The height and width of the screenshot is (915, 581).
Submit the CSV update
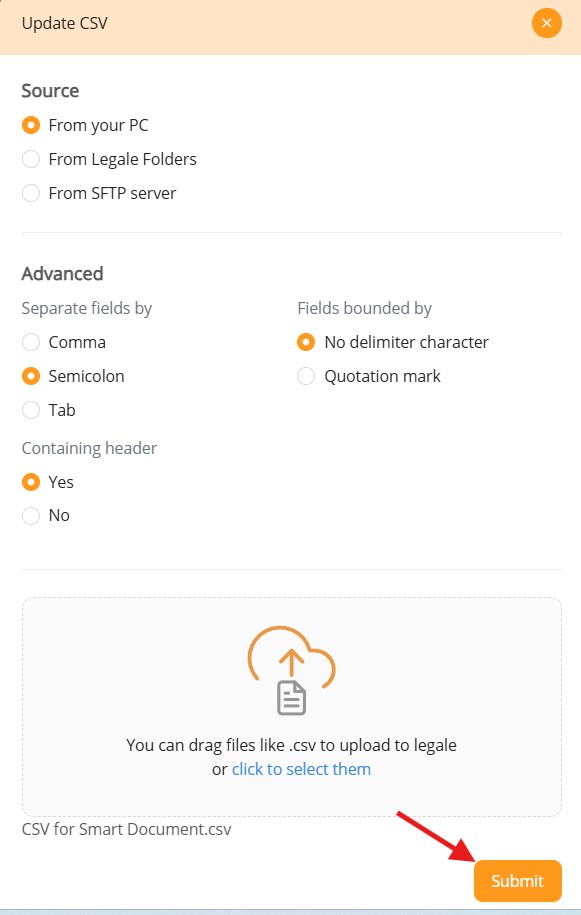point(517,881)
